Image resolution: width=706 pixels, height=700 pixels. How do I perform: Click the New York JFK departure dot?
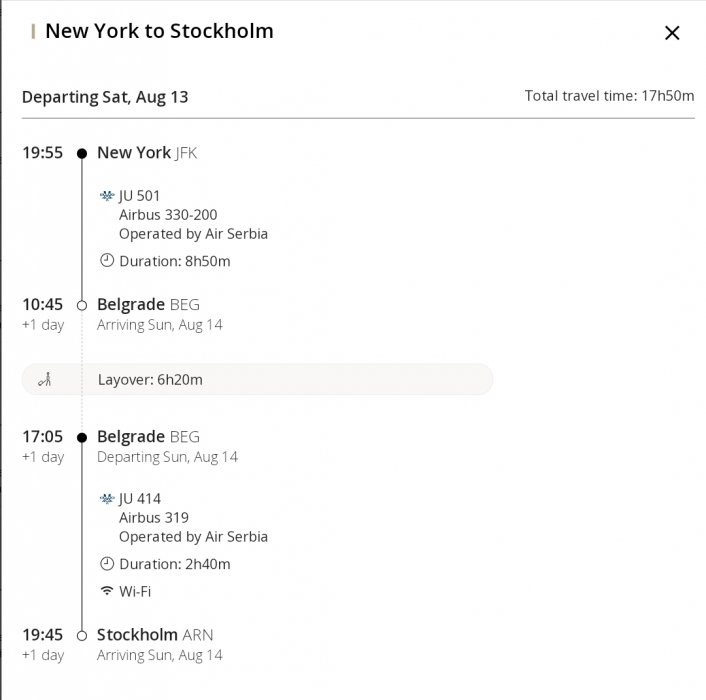82,154
